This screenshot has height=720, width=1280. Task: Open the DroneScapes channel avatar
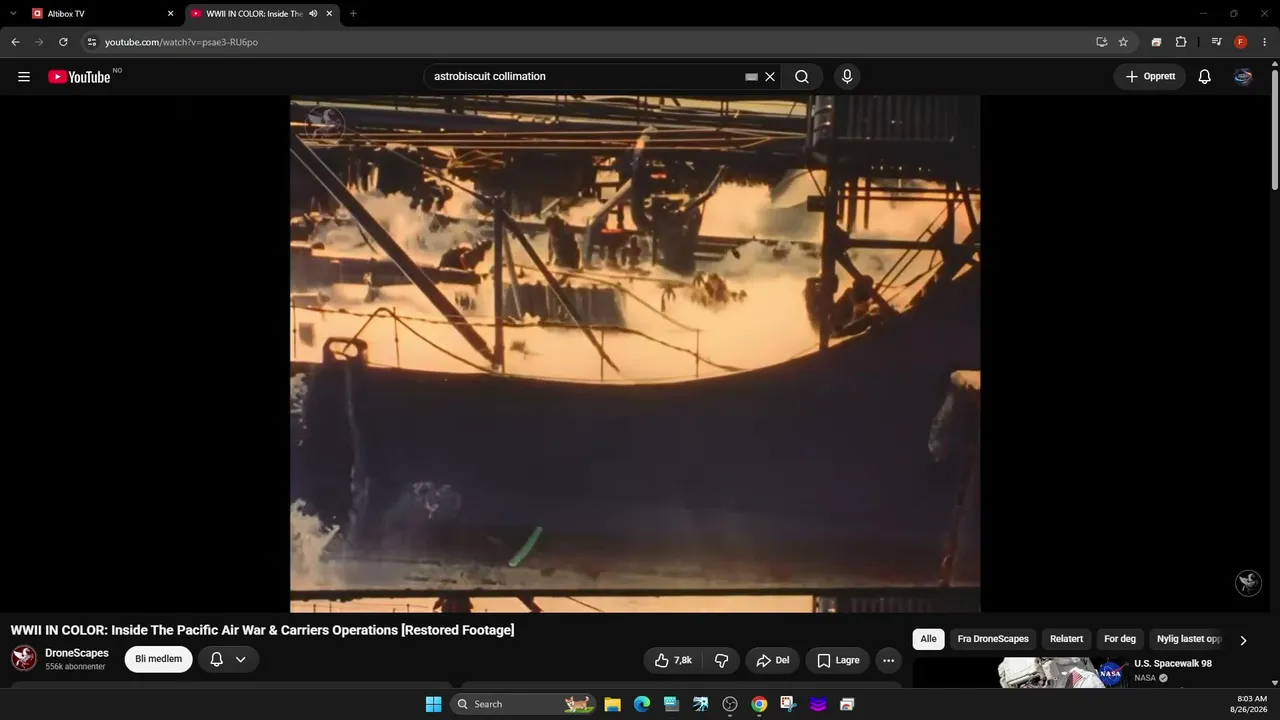(24, 658)
